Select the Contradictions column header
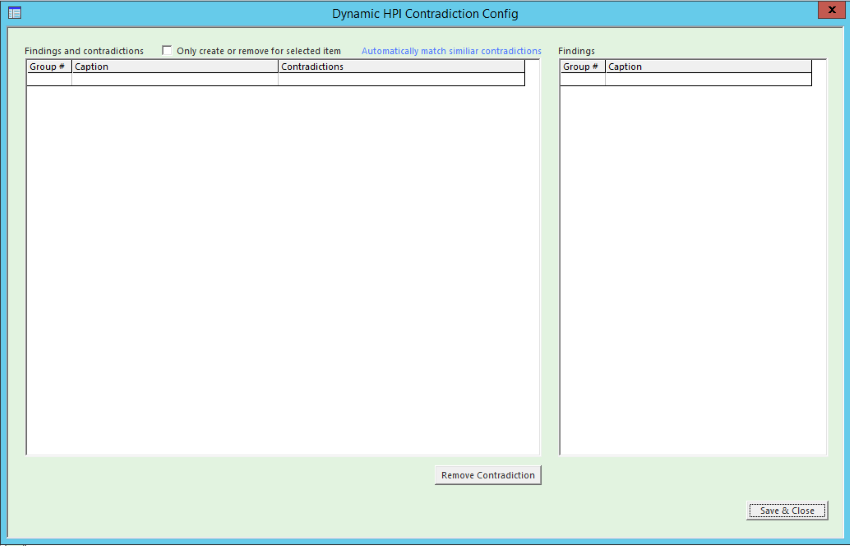850x546 pixels. 401,66
